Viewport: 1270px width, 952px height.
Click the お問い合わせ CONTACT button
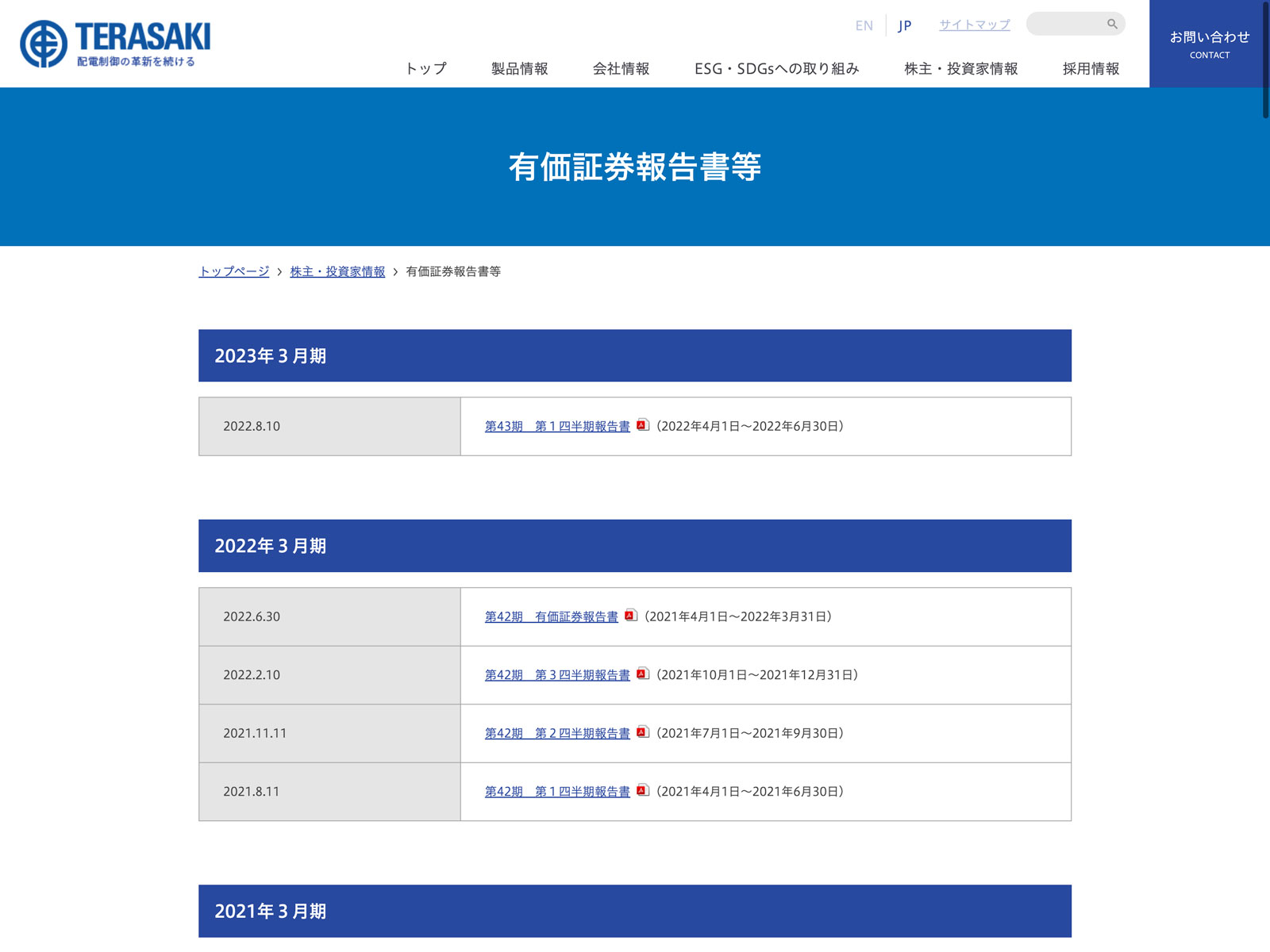[x=1209, y=44]
